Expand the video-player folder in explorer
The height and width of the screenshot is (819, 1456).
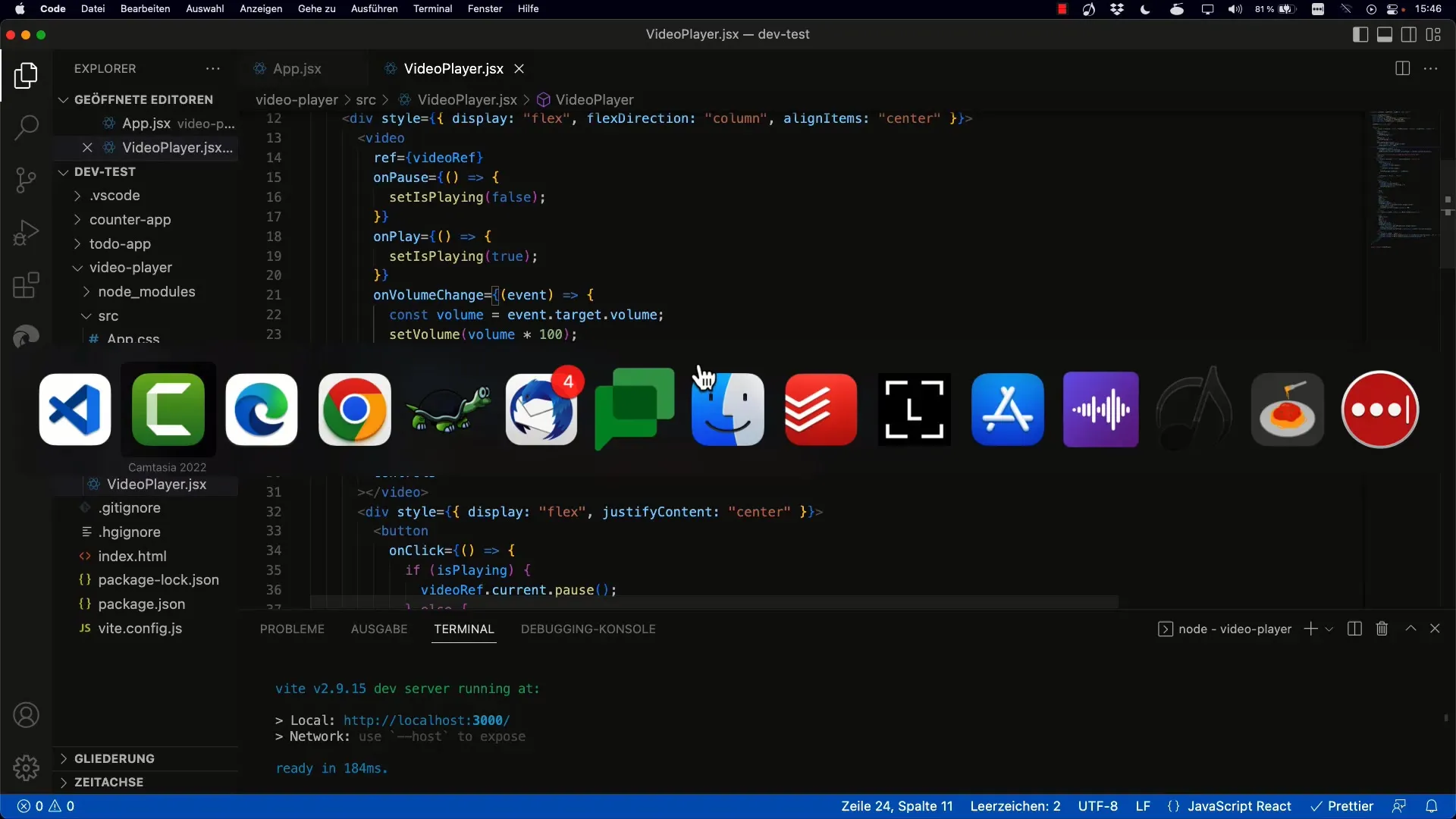tap(131, 267)
